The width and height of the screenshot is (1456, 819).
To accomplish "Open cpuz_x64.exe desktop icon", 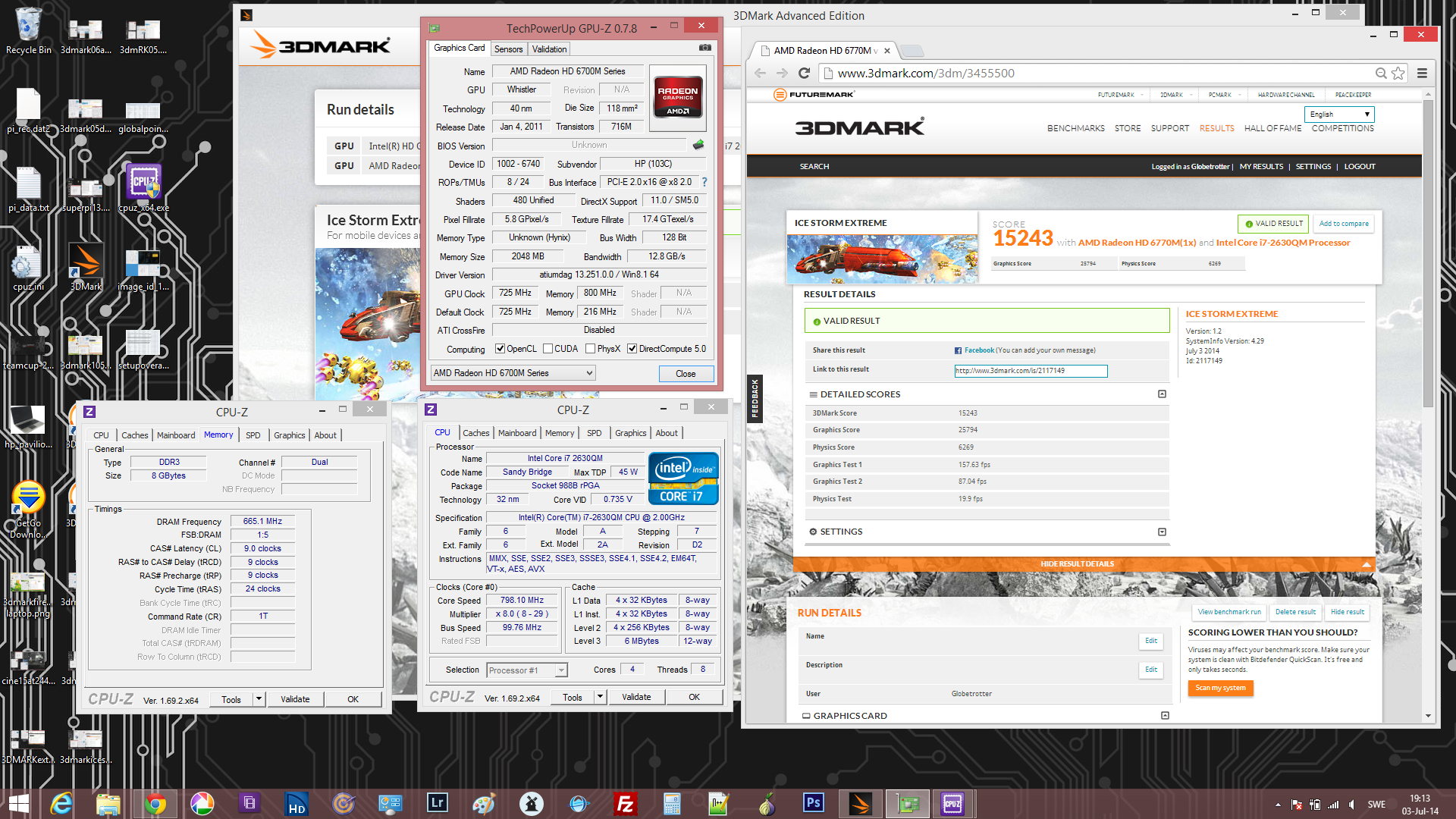I will pyautogui.click(x=143, y=189).
